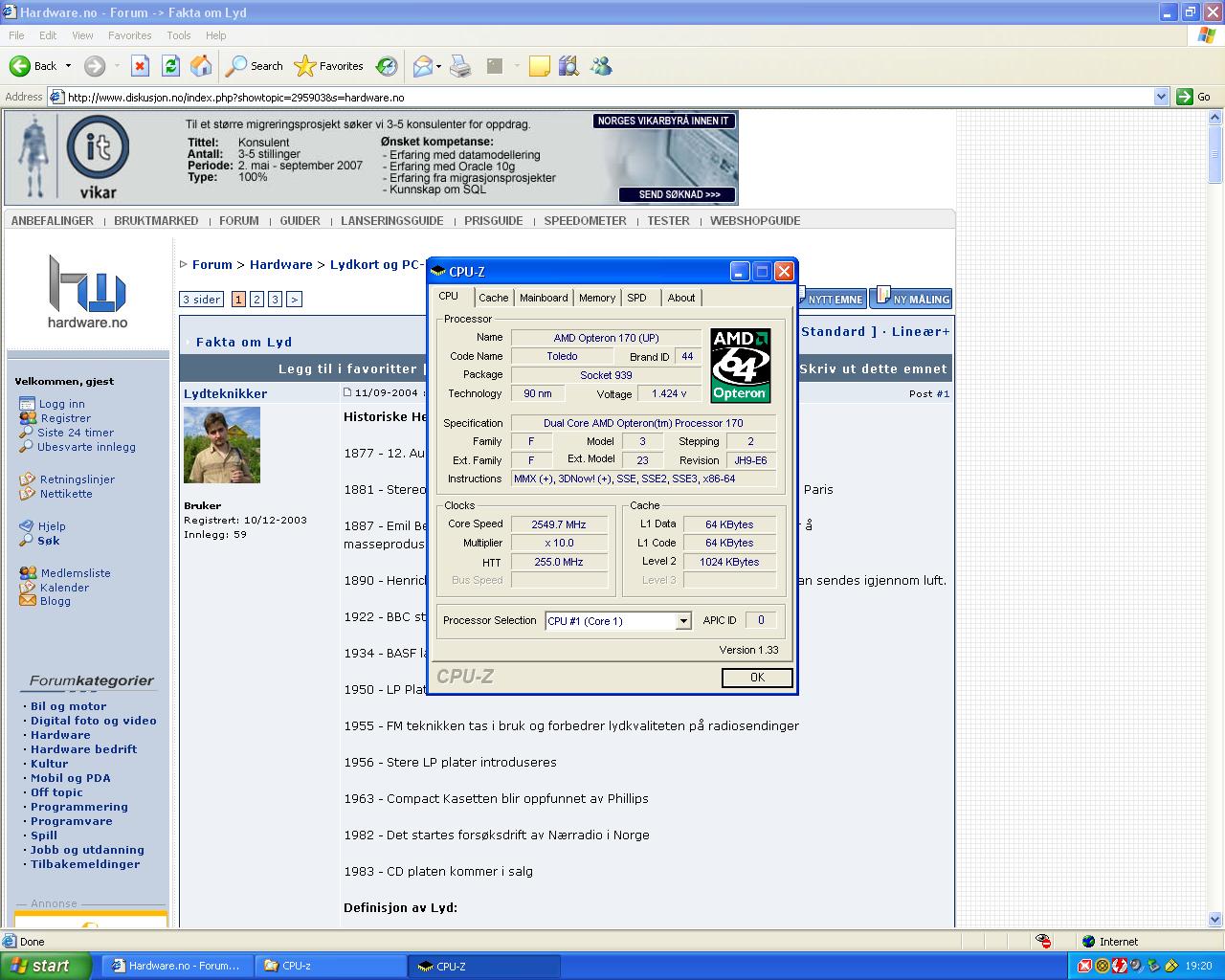
Task: Open the Kalender link
Action: (64, 588)
